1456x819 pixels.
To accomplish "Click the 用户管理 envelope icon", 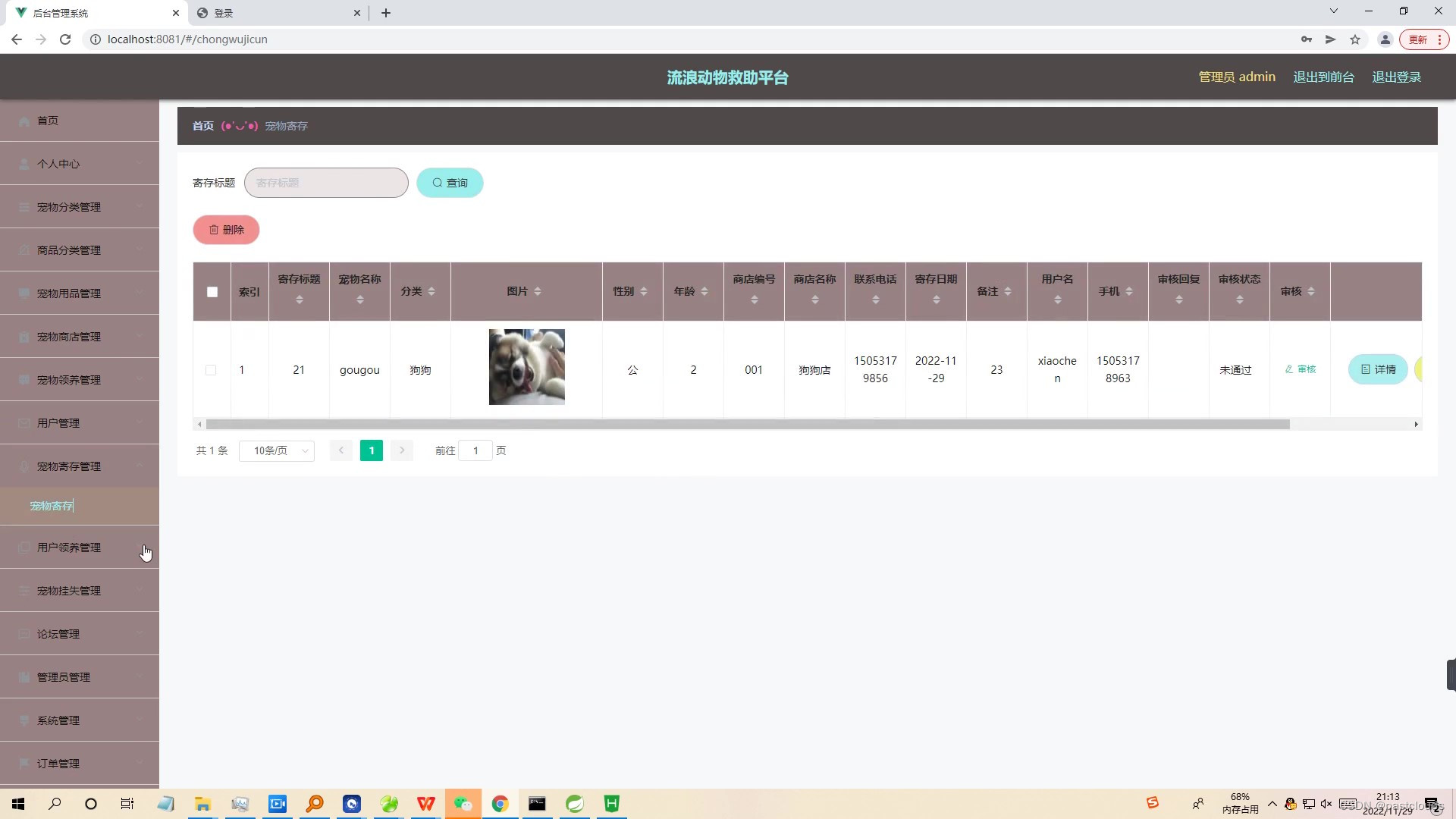I will 24,422.
